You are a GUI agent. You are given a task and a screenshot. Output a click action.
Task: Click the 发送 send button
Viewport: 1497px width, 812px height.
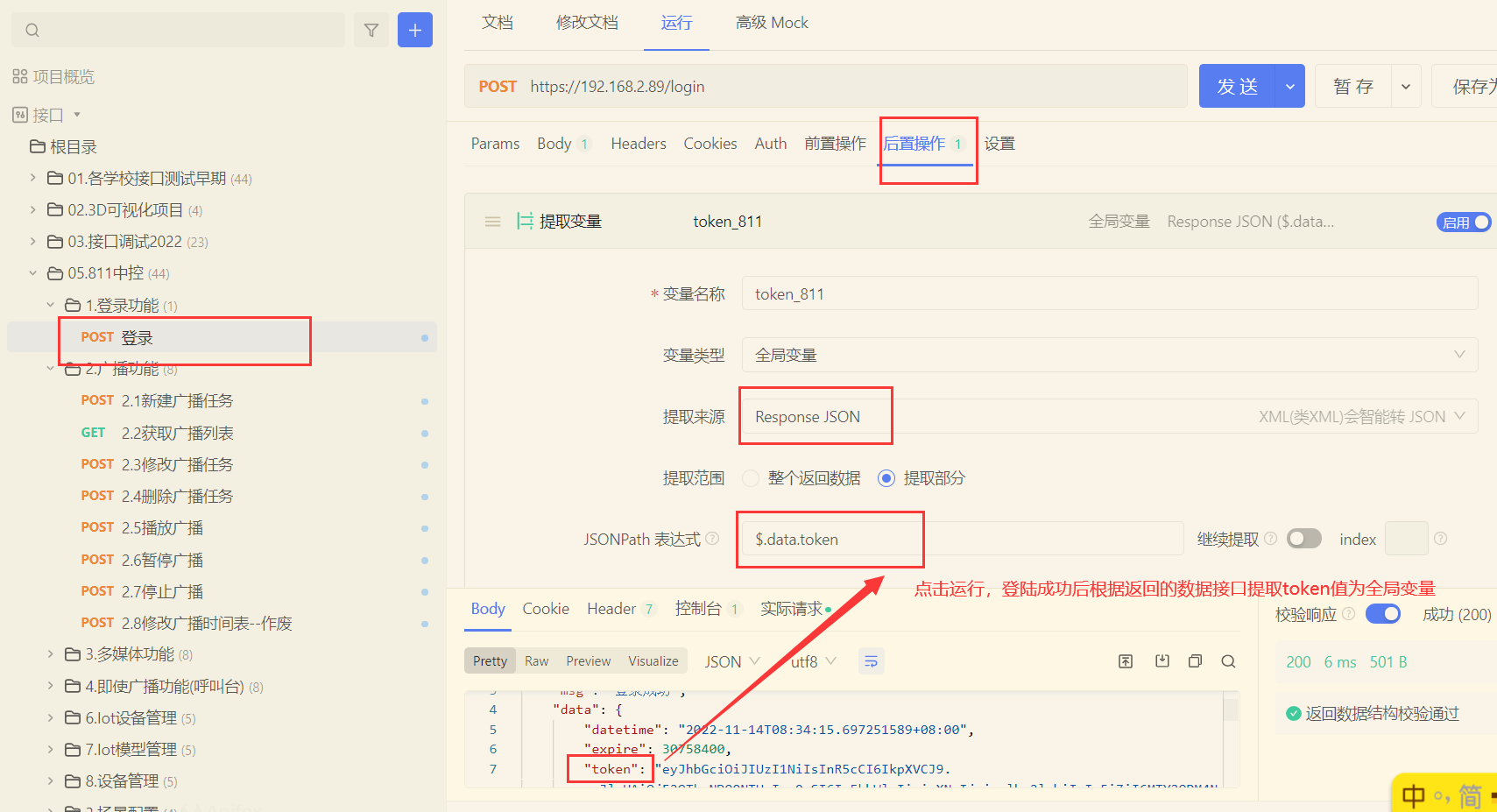(x=1237, y=87)
